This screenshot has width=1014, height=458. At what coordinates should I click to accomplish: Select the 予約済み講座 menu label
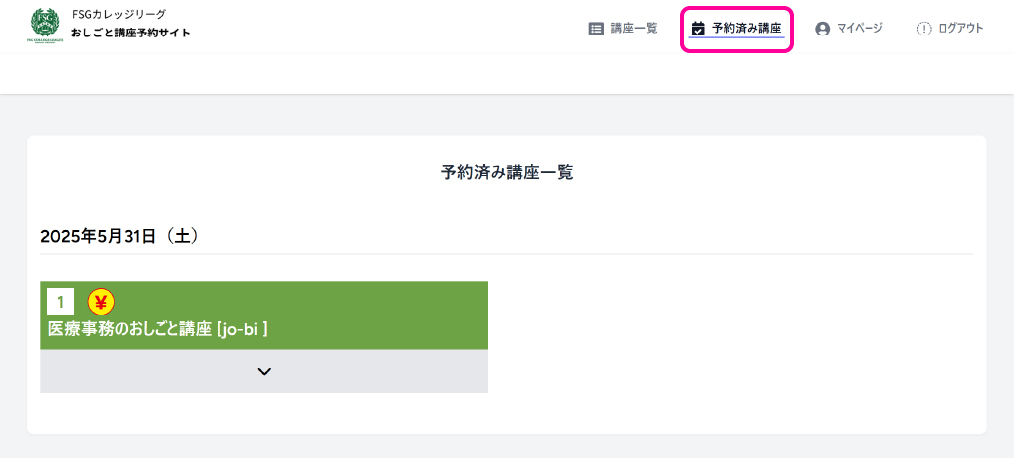coord(746,29)
